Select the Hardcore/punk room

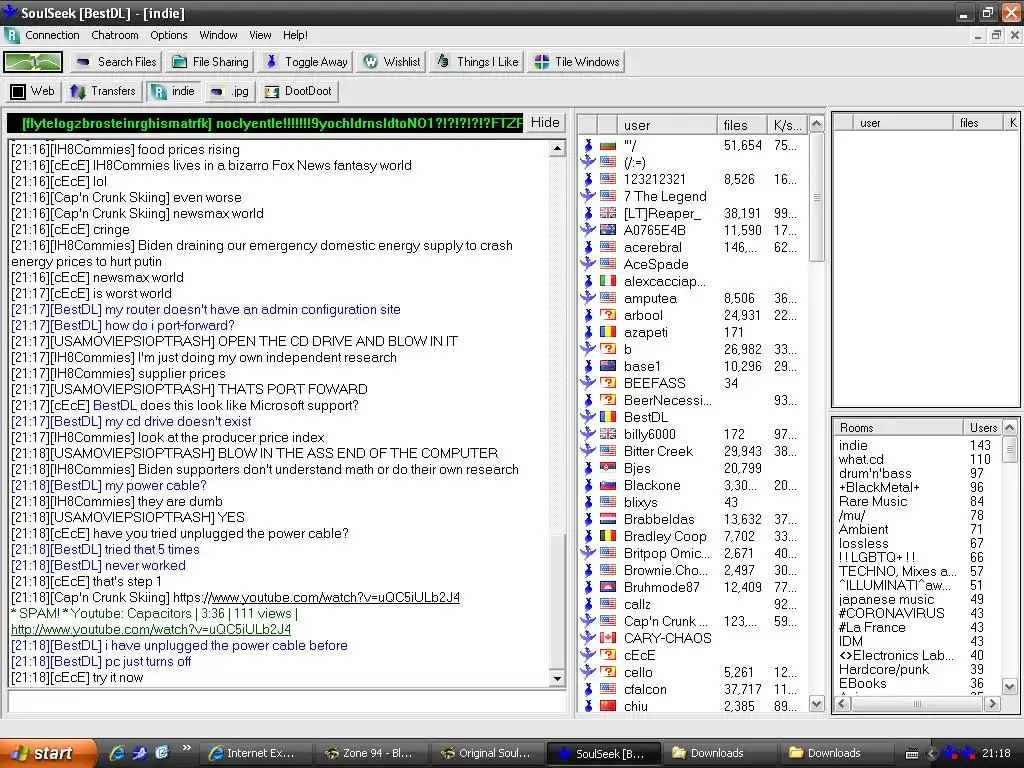tap(884, 669)
